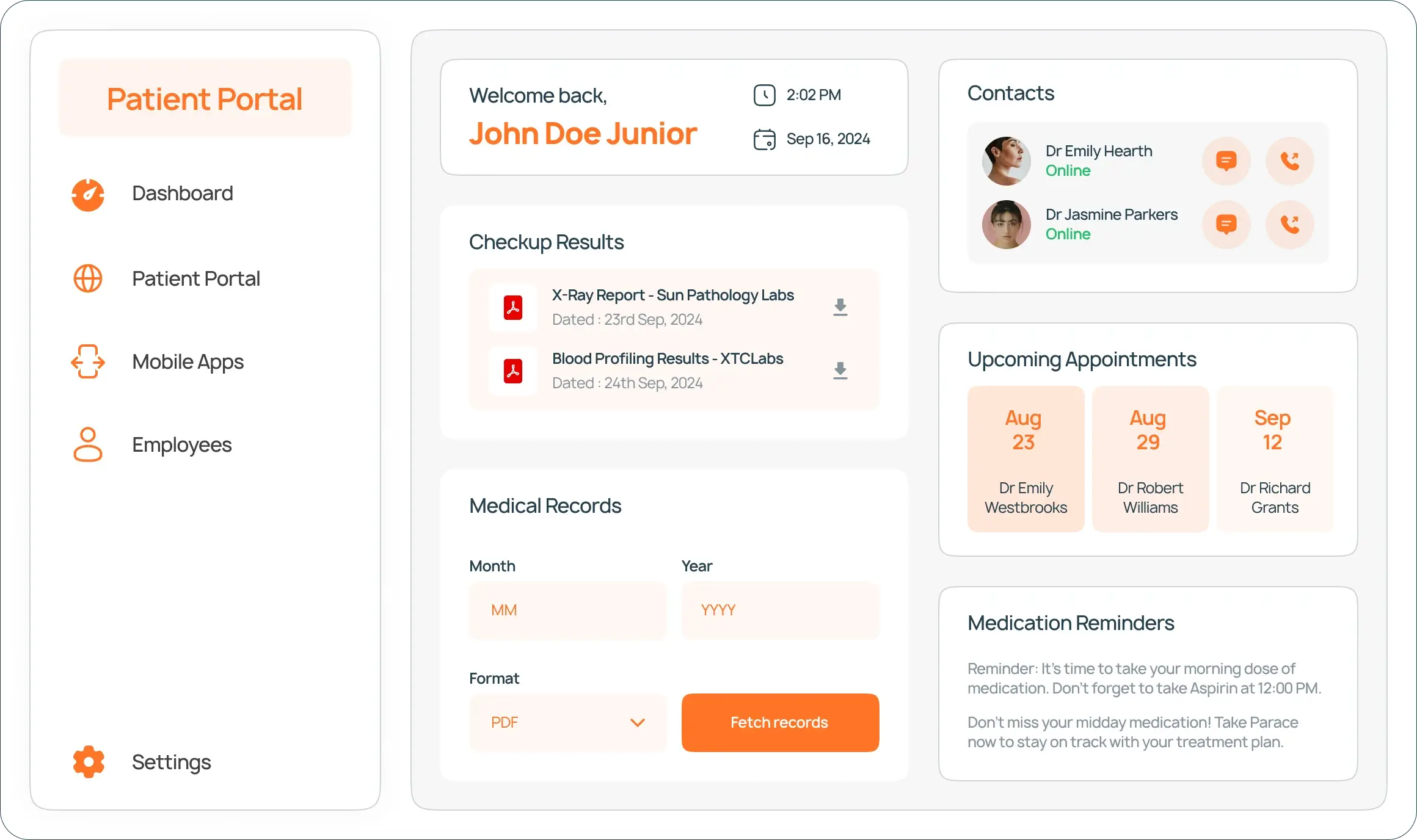Viewport: 1417px width, 840px height.
Task: Open message chat with Dr Jasmine Parkers
Action: pyautogui.click(x=1226, y=225)
